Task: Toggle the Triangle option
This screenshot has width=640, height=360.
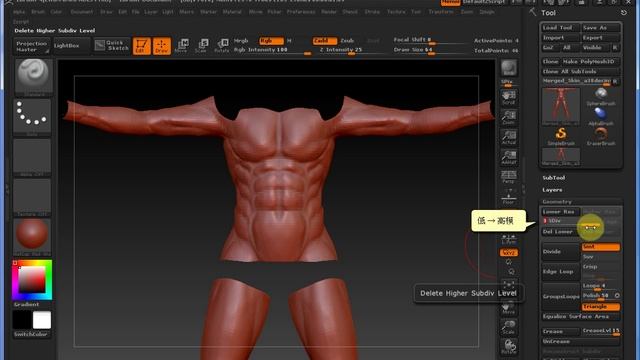Action: (601, 307)
